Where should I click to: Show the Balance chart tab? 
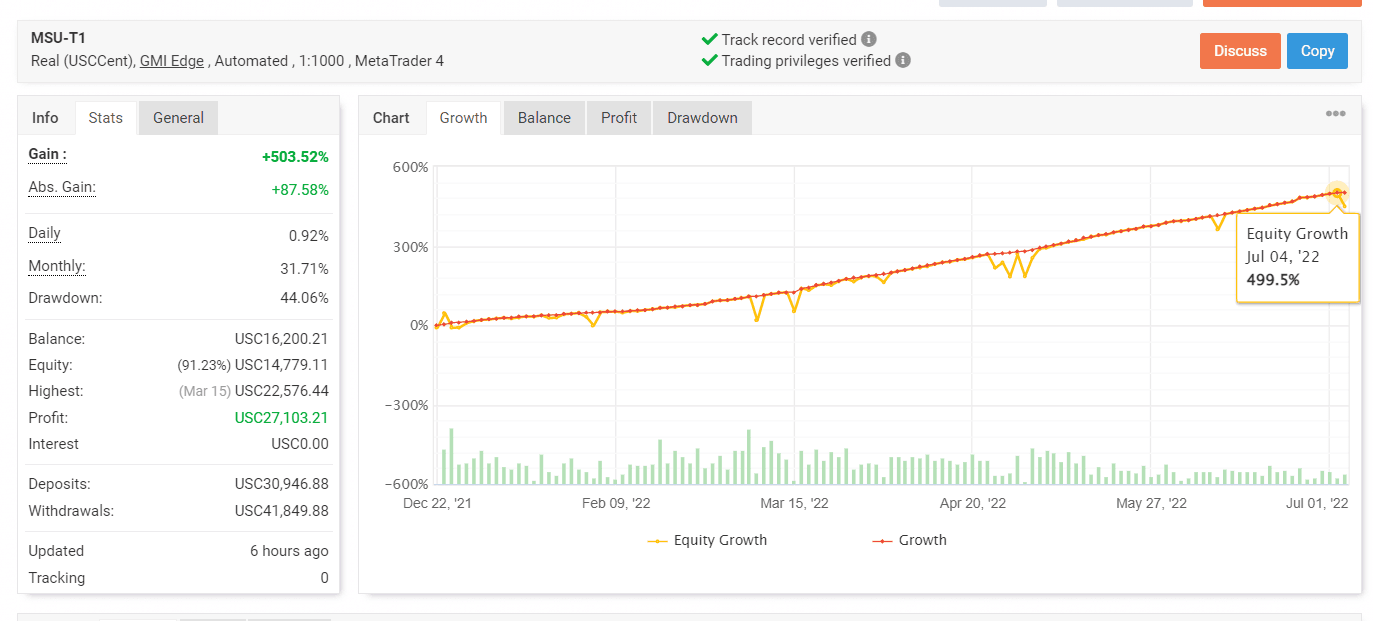coord(544,118)
